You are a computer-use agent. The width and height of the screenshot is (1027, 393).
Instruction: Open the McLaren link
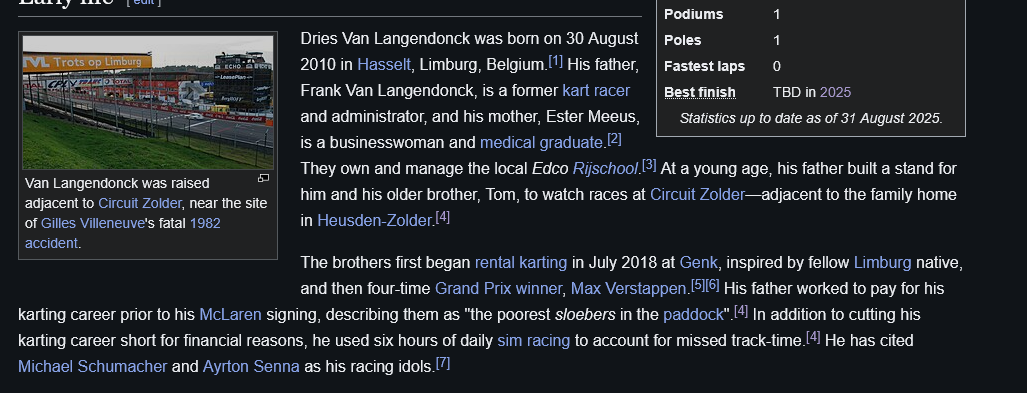point(230,315)
